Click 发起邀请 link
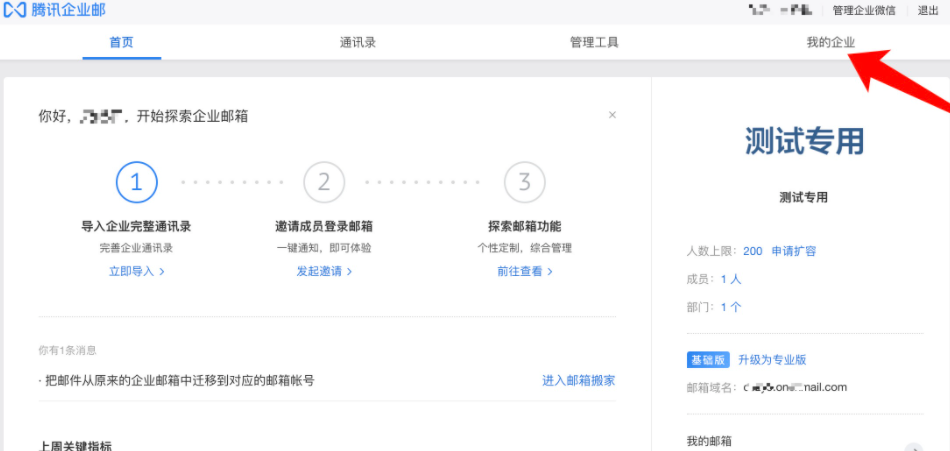Image resolution: width=950 pixels, height=451 pixels. pyautogui.click(x=324, y=271)
